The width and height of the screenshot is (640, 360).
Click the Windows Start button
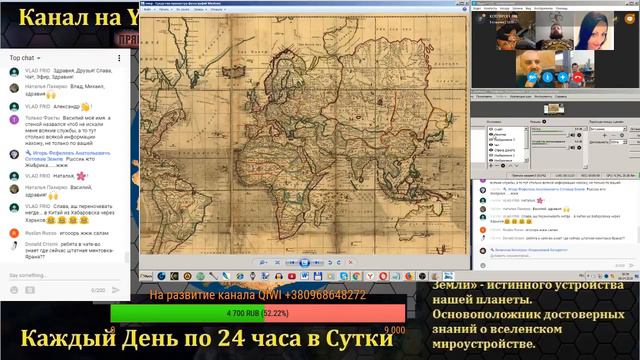click(x=146, y=276)
